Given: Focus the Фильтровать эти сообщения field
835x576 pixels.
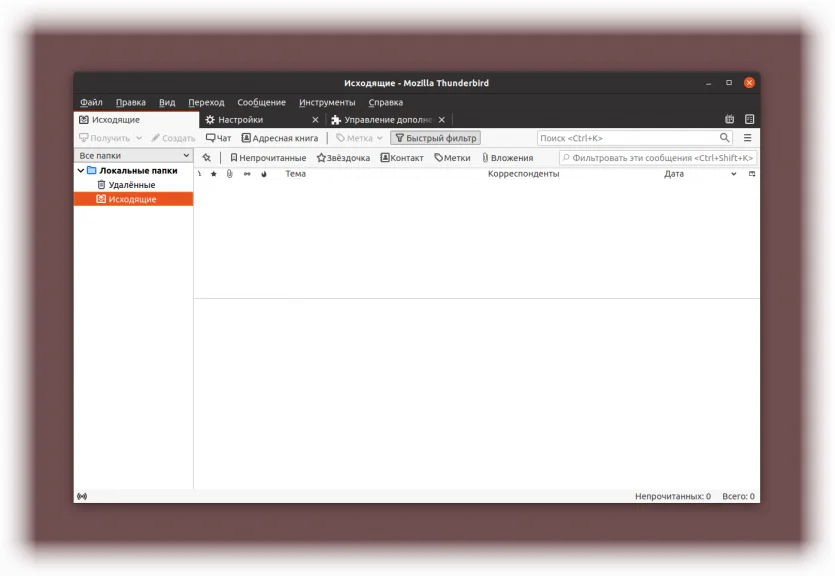Looking at the screenshot, I should pos(658,158).
